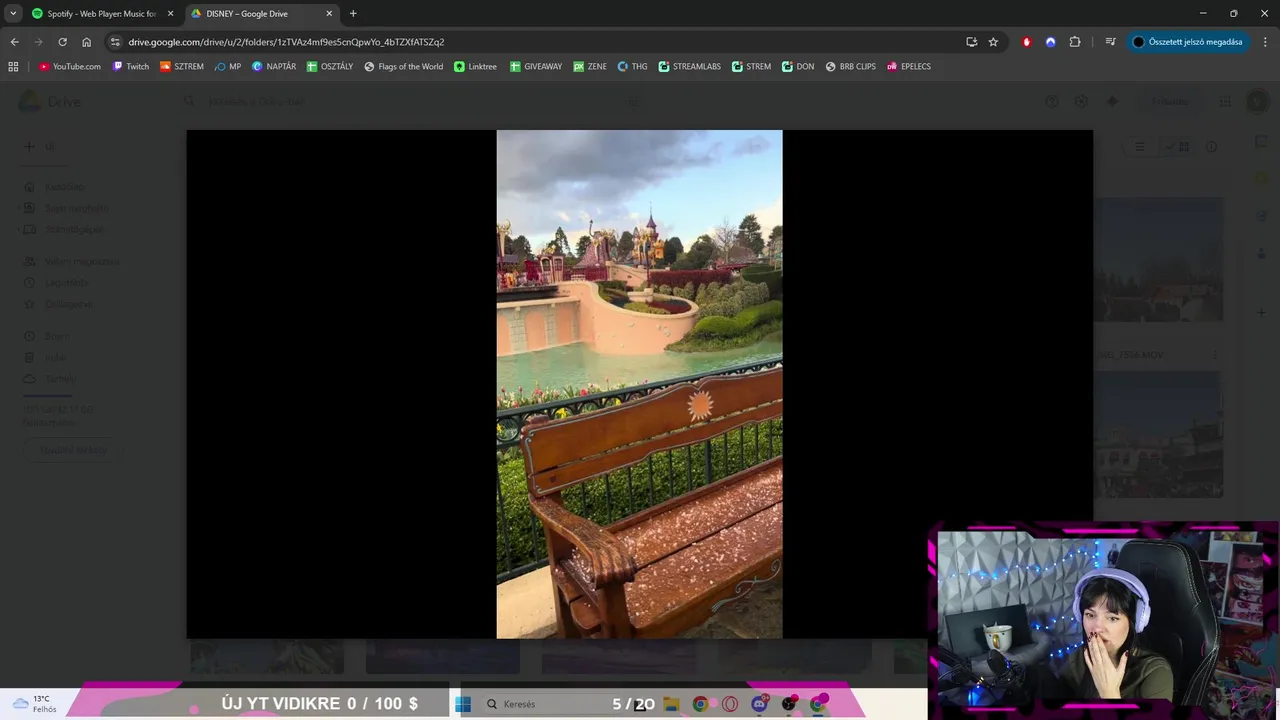The height and width of the screenshot is (720, 1280).
Task: Open the Linktree bookmark
Action: (x=476, y=66)
